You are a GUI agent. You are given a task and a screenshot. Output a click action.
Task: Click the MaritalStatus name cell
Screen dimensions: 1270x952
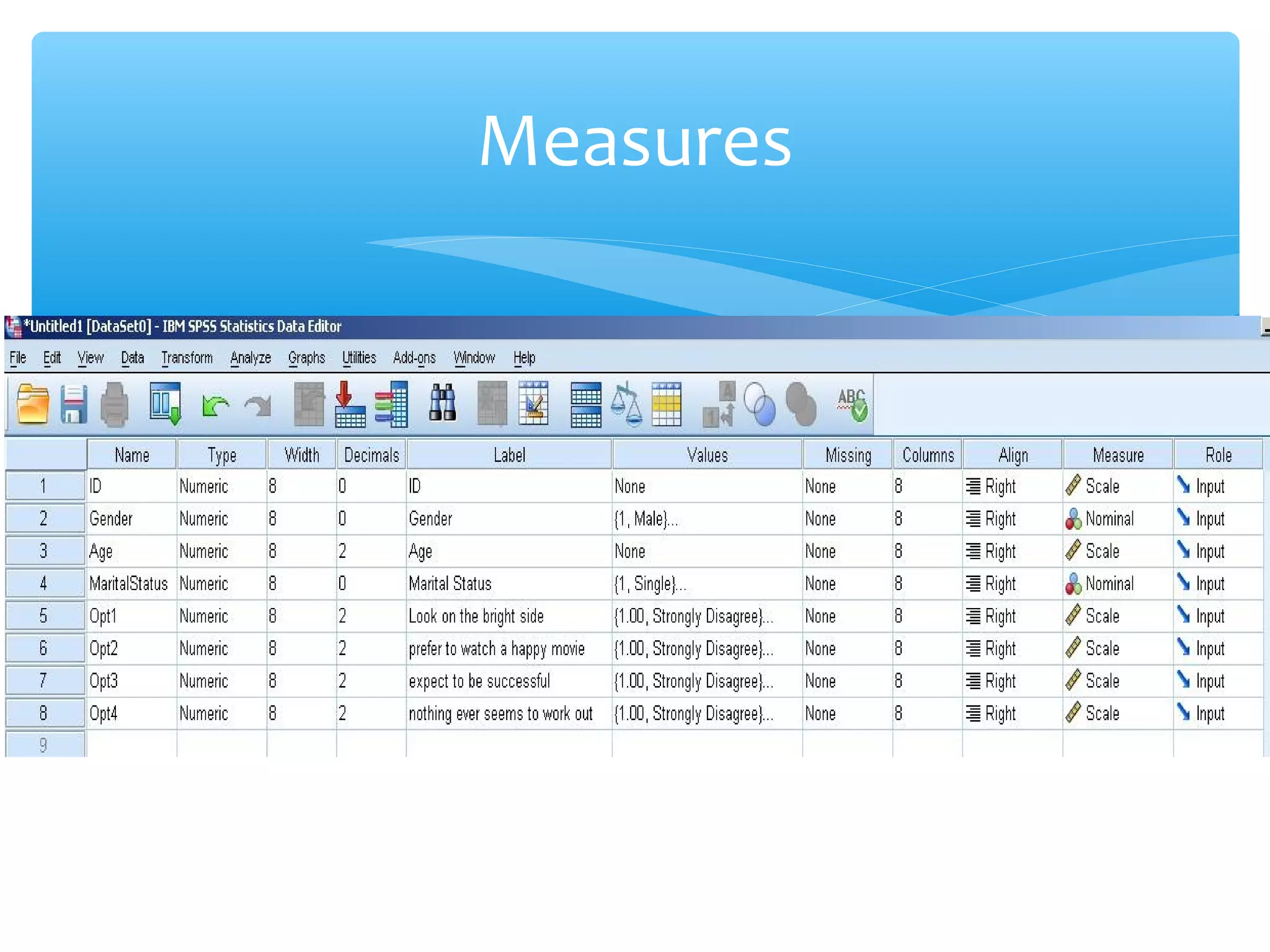pos(132,584)
